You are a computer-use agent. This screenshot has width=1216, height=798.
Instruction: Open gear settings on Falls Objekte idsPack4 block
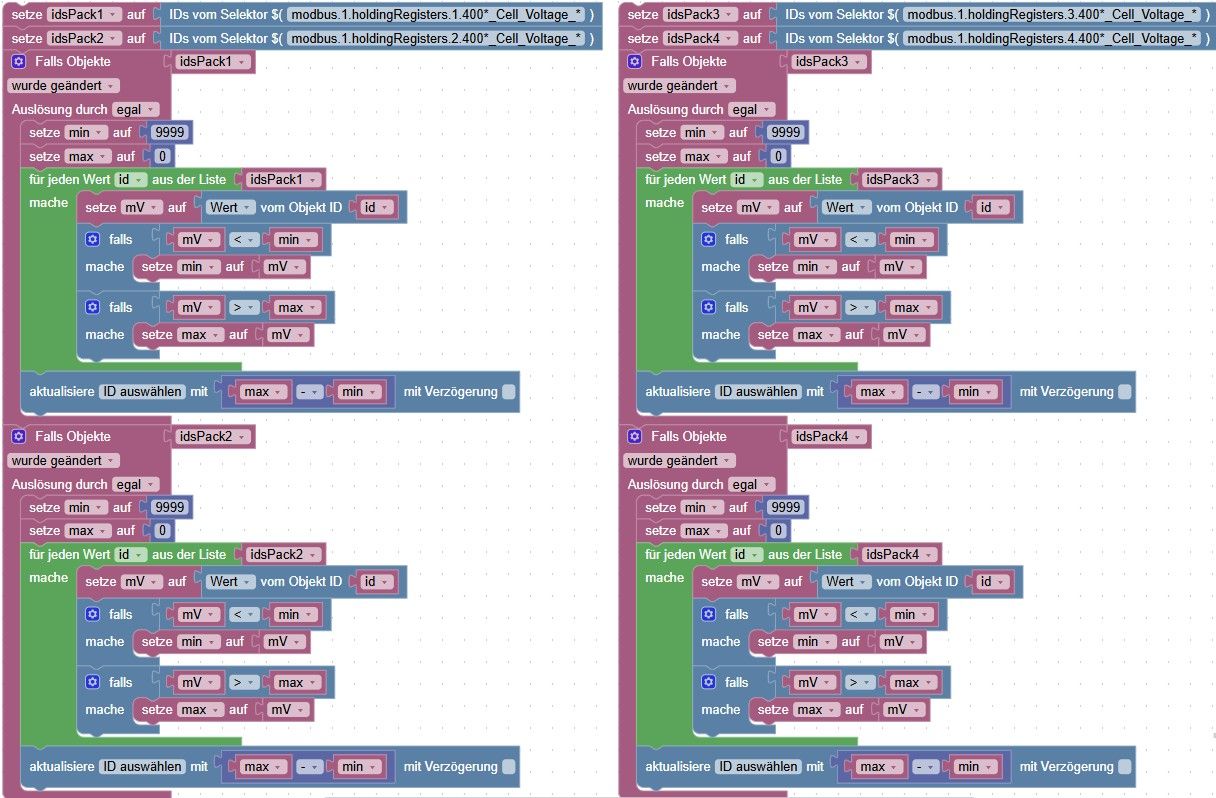(634, 437)
